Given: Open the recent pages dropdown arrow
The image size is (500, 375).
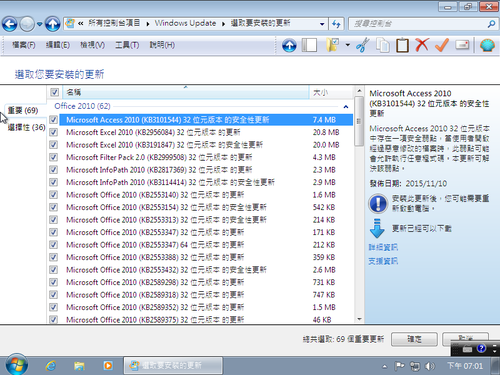Looking at the screenshot, I should (x=39, y=24).
